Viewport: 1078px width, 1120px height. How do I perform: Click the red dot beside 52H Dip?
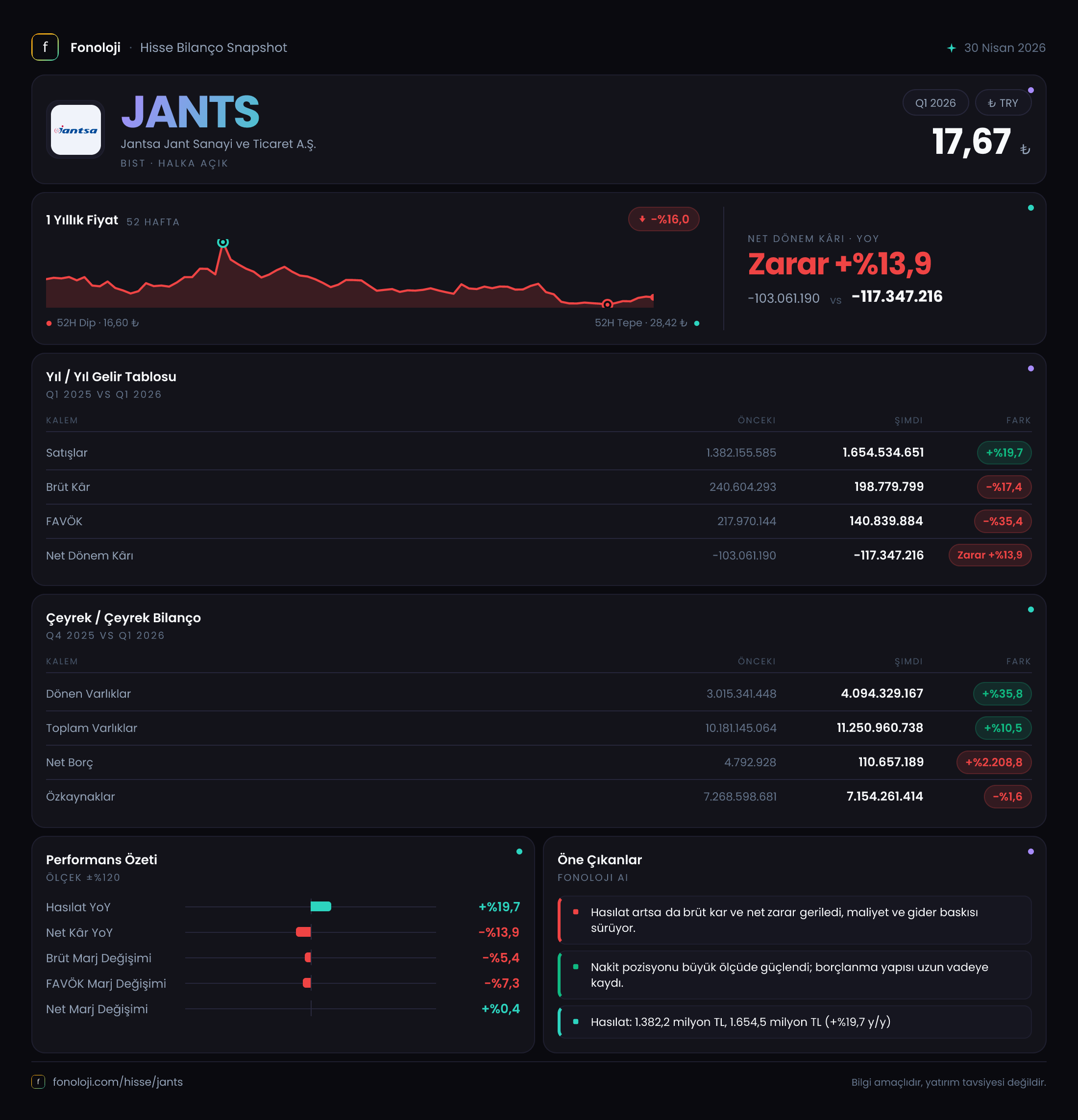point(49,323)
